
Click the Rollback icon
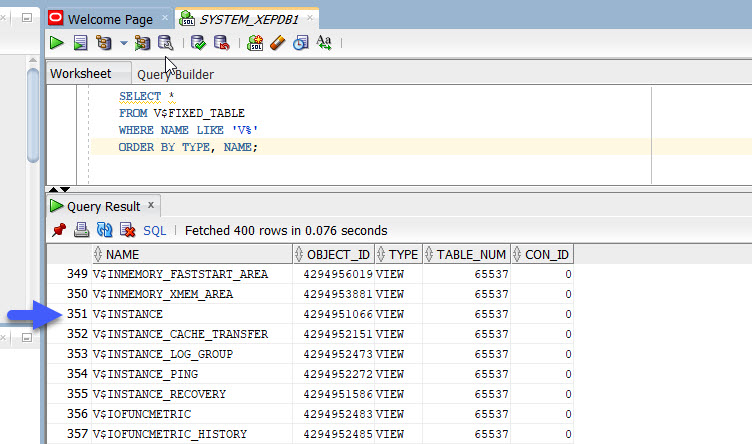point(222,43)
